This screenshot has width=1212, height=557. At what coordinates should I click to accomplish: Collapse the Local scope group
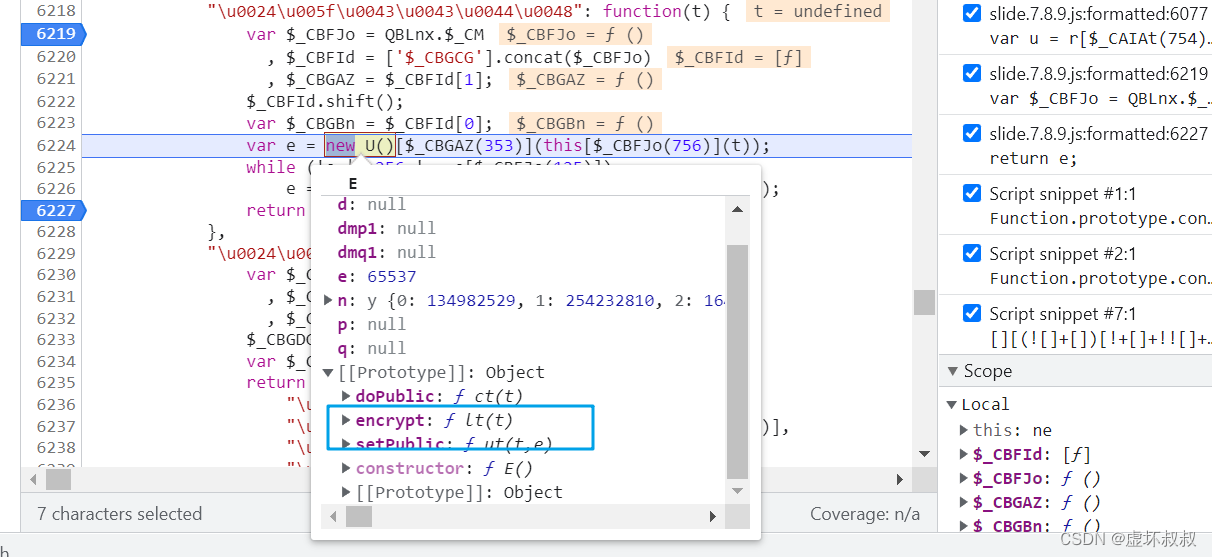point(954,404)
